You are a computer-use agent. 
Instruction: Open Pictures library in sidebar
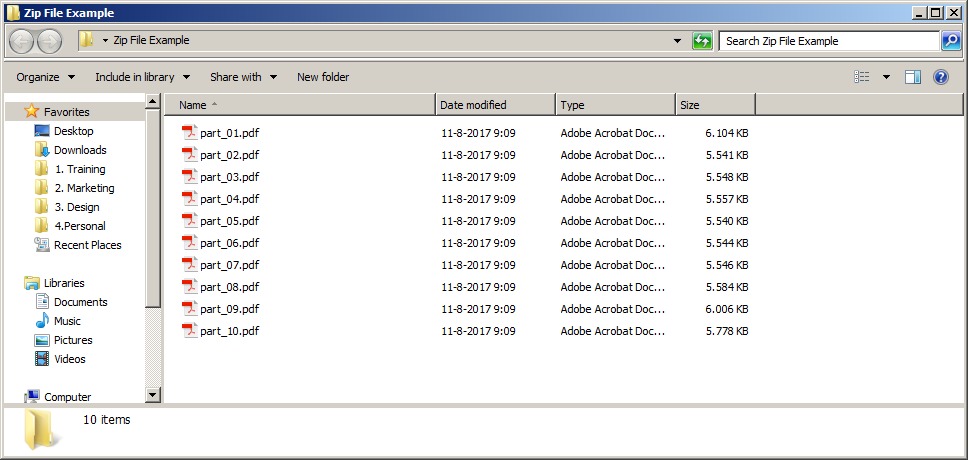coord(73,340)
